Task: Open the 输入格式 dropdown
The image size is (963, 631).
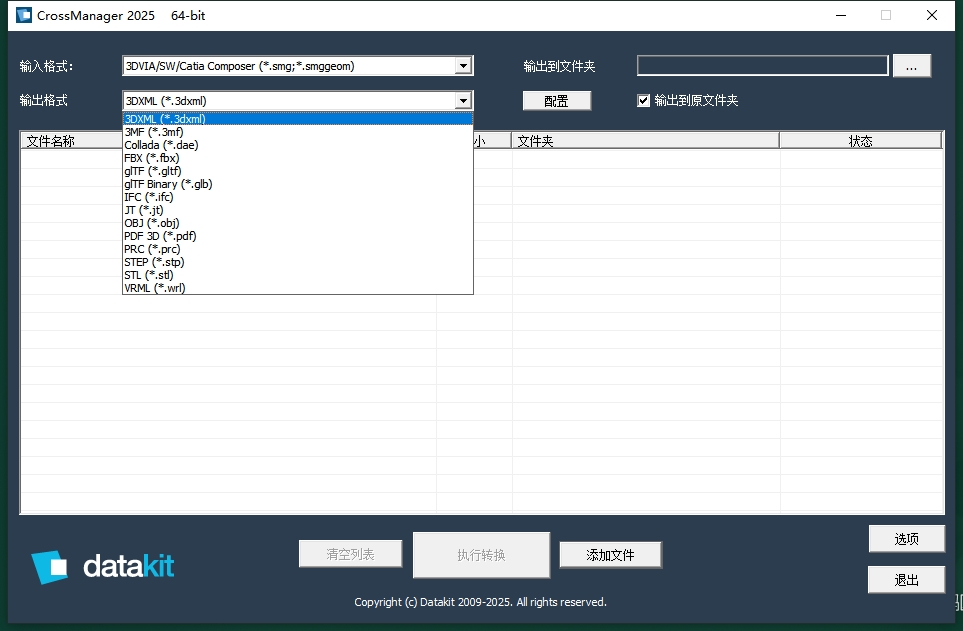Action: coord(463,65)
